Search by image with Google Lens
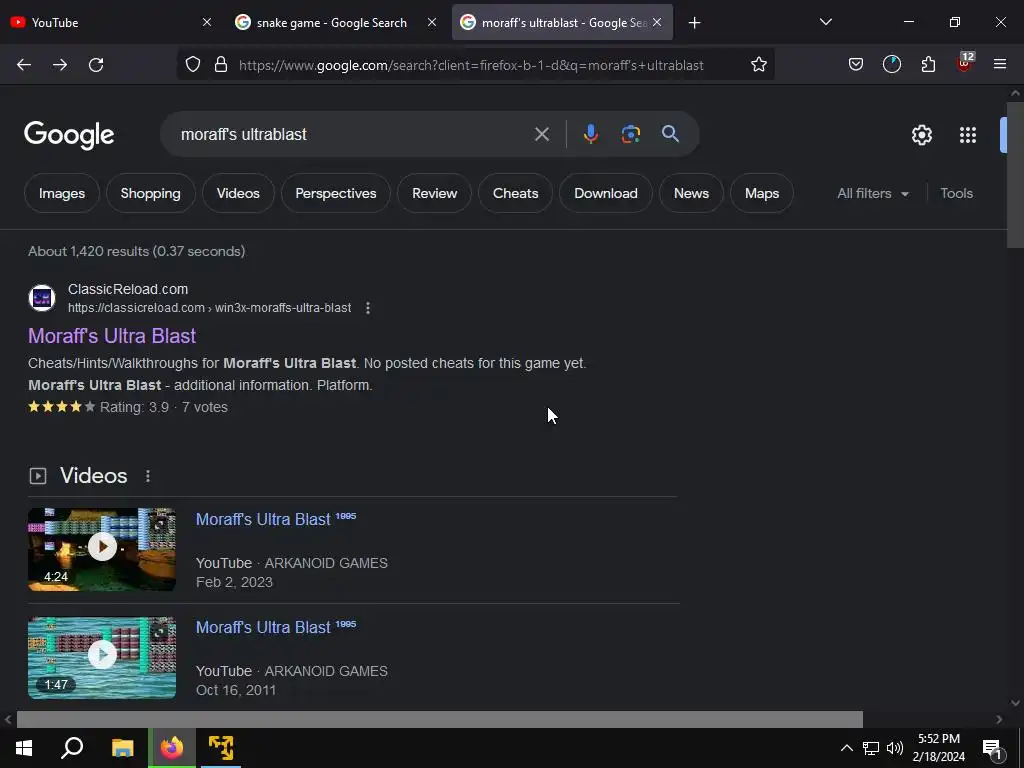The width and height of the screenshot is (1024, 768). 631,135
